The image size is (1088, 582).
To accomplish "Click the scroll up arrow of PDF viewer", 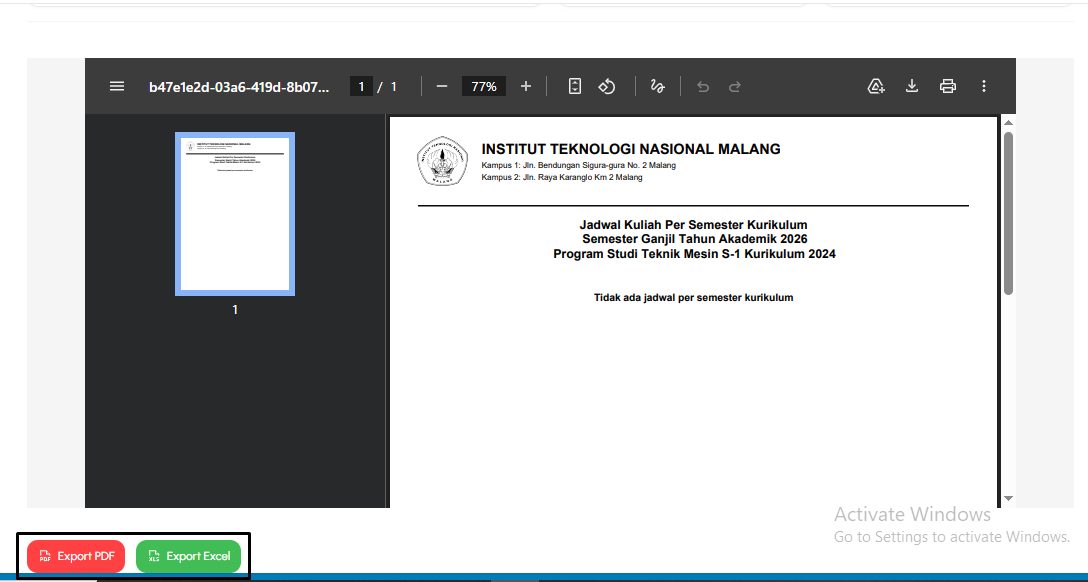I will pyautogui.click(x=1008, y=123).
